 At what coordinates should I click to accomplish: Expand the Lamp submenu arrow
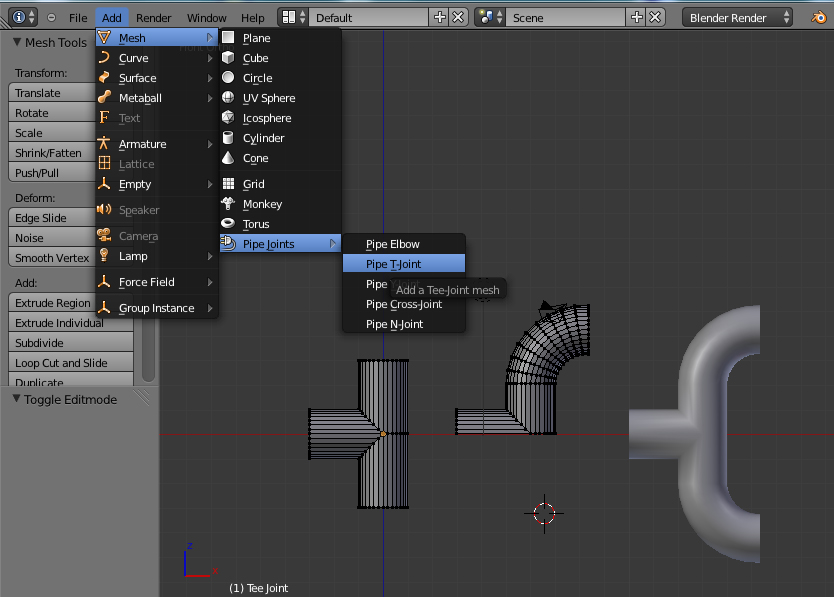(x=210, y=256)
